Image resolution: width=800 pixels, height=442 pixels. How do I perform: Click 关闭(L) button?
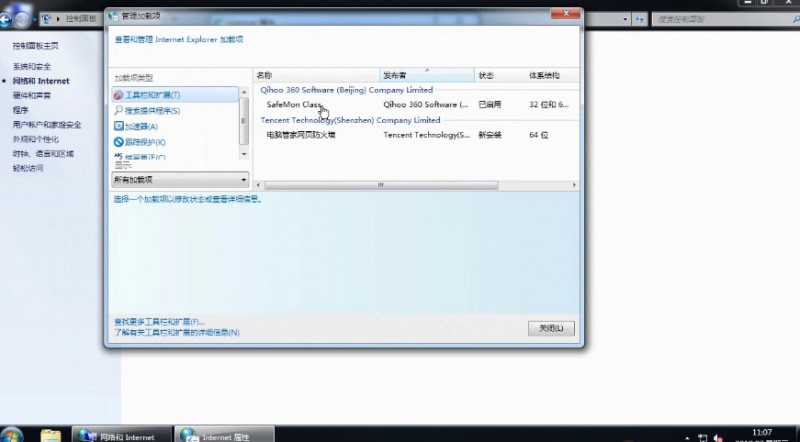[551, 328]
